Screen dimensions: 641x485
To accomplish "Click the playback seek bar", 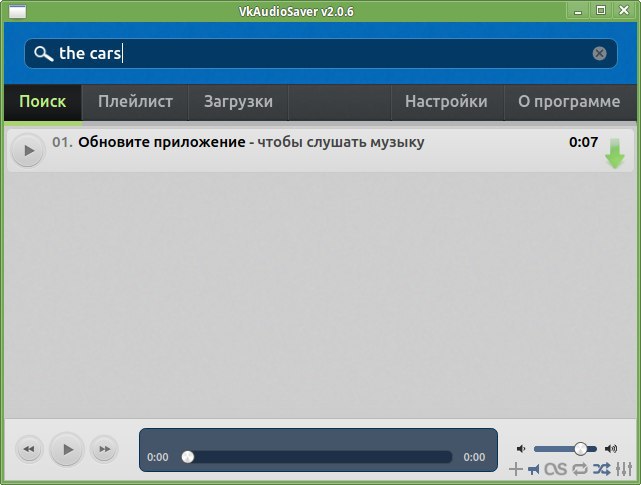I will (317, 457).
